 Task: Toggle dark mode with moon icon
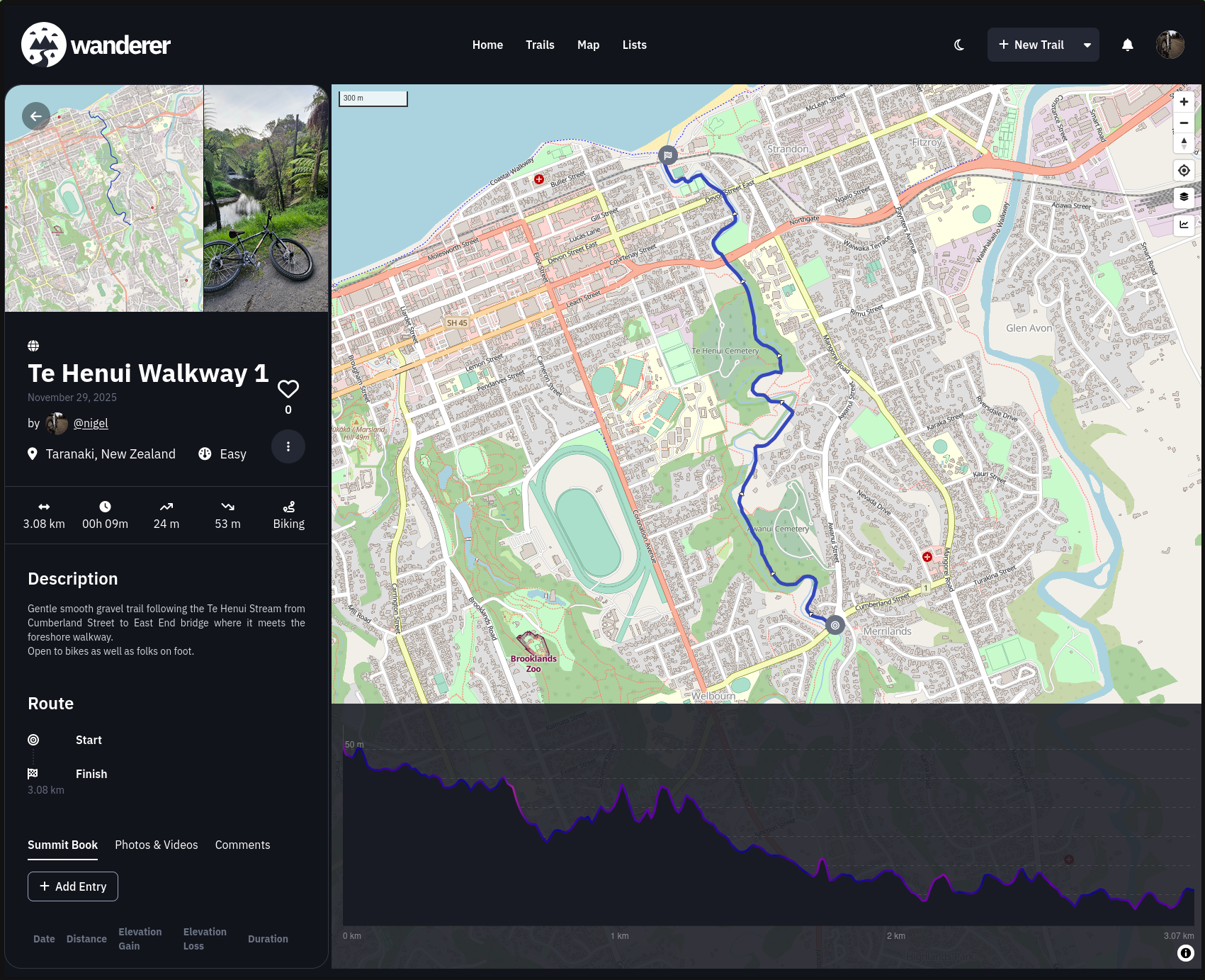point(959,45)
